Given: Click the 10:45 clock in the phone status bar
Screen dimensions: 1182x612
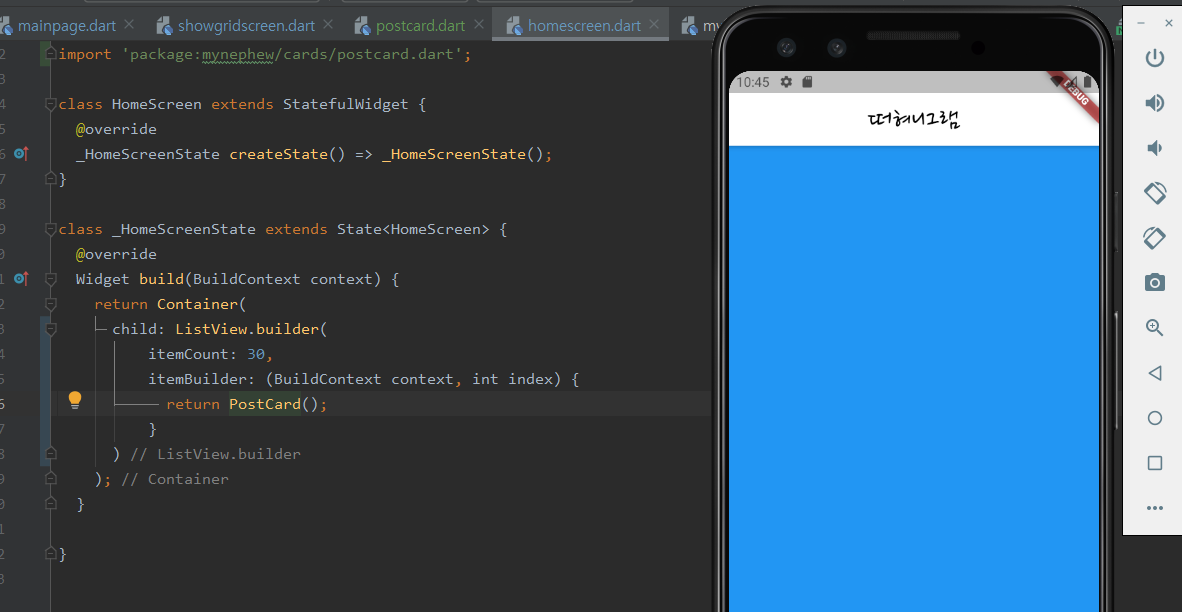Looking at the screenshot, I should click(752, 82).
